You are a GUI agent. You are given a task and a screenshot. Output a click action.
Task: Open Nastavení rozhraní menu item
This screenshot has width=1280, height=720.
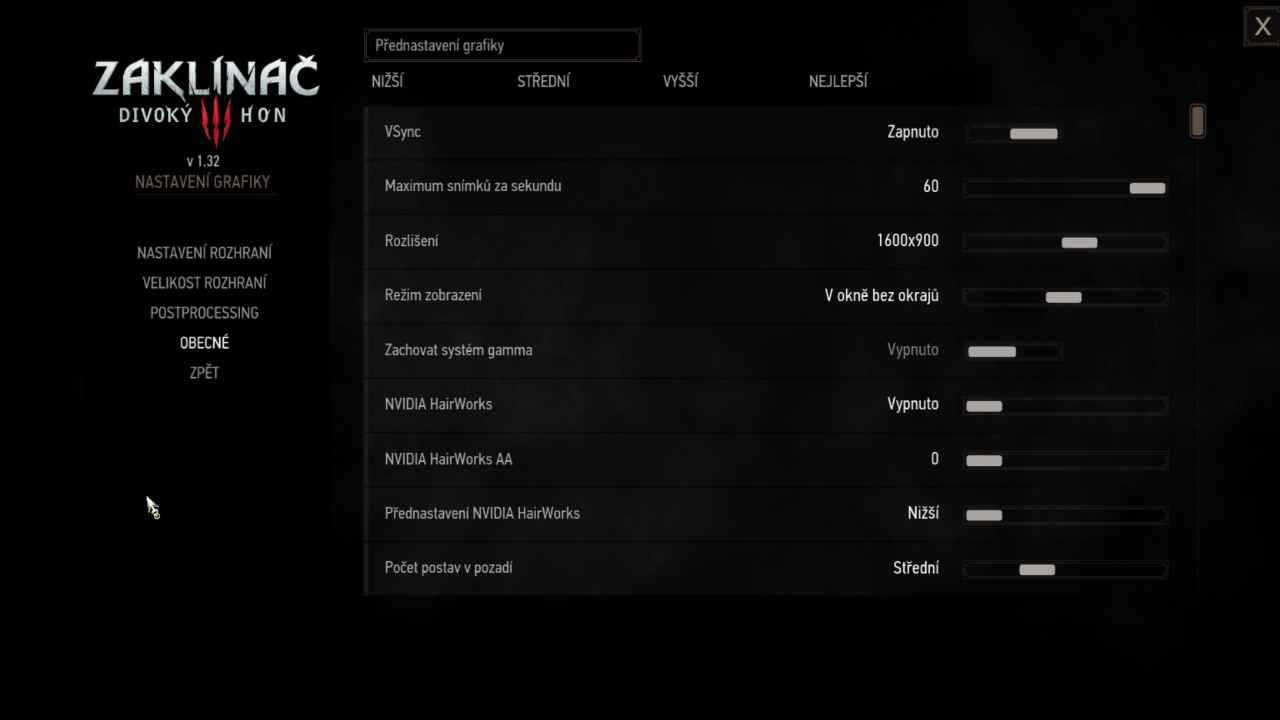point(204,253)
